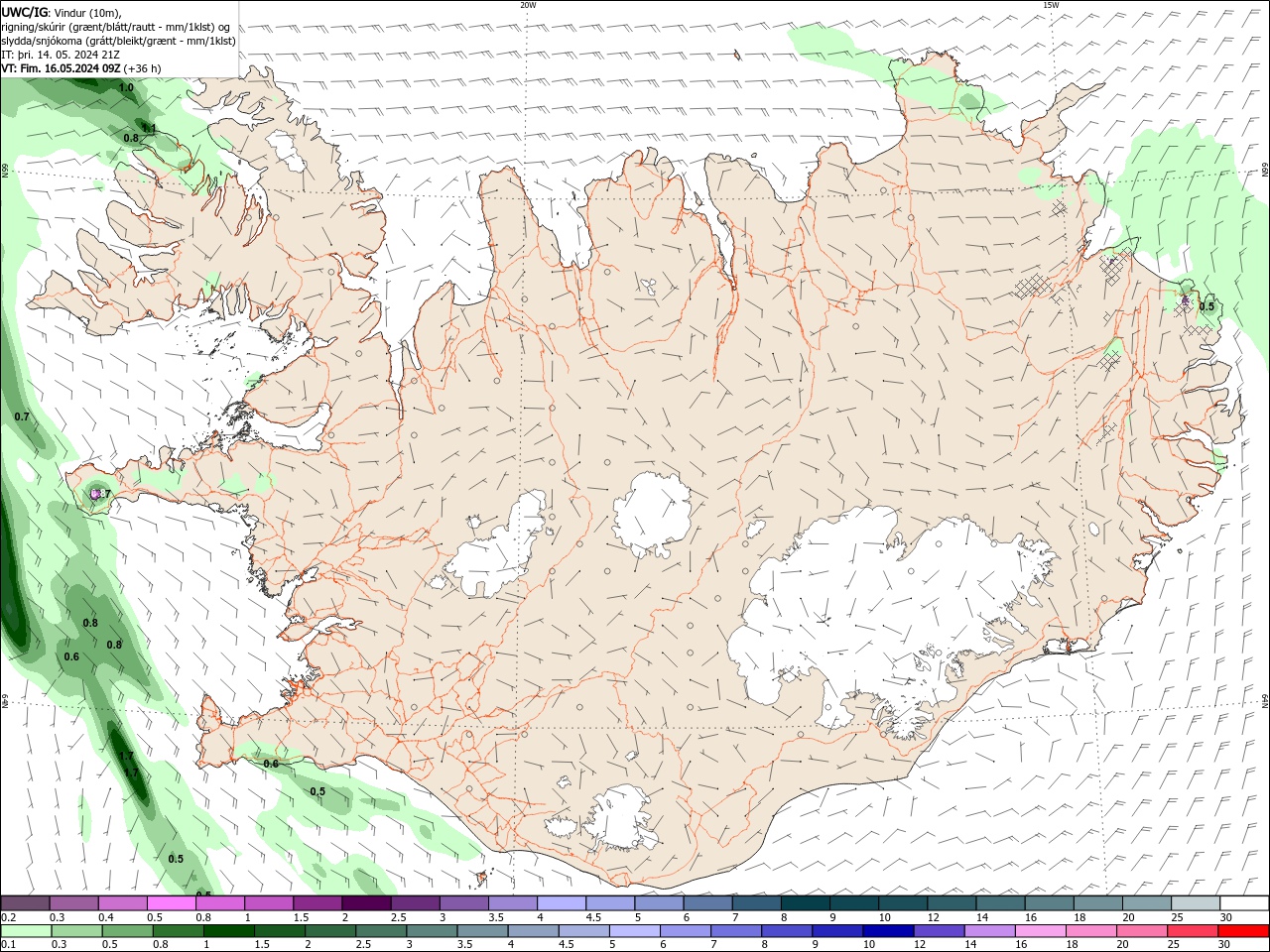This screenshot has height=952, width=1270.
Task: Pick the bottom-row light pink 16–18 legend swatch
Action: point(1040,931)
